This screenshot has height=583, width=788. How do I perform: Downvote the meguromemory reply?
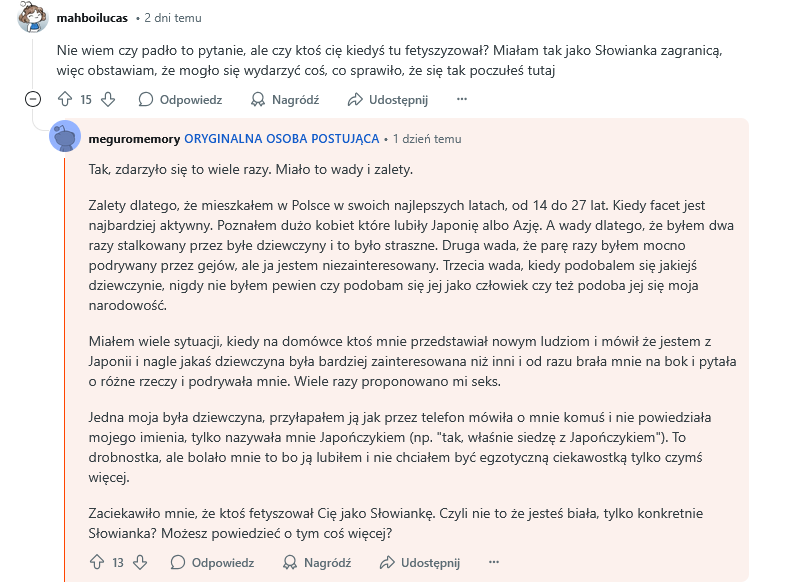point(140,563)
